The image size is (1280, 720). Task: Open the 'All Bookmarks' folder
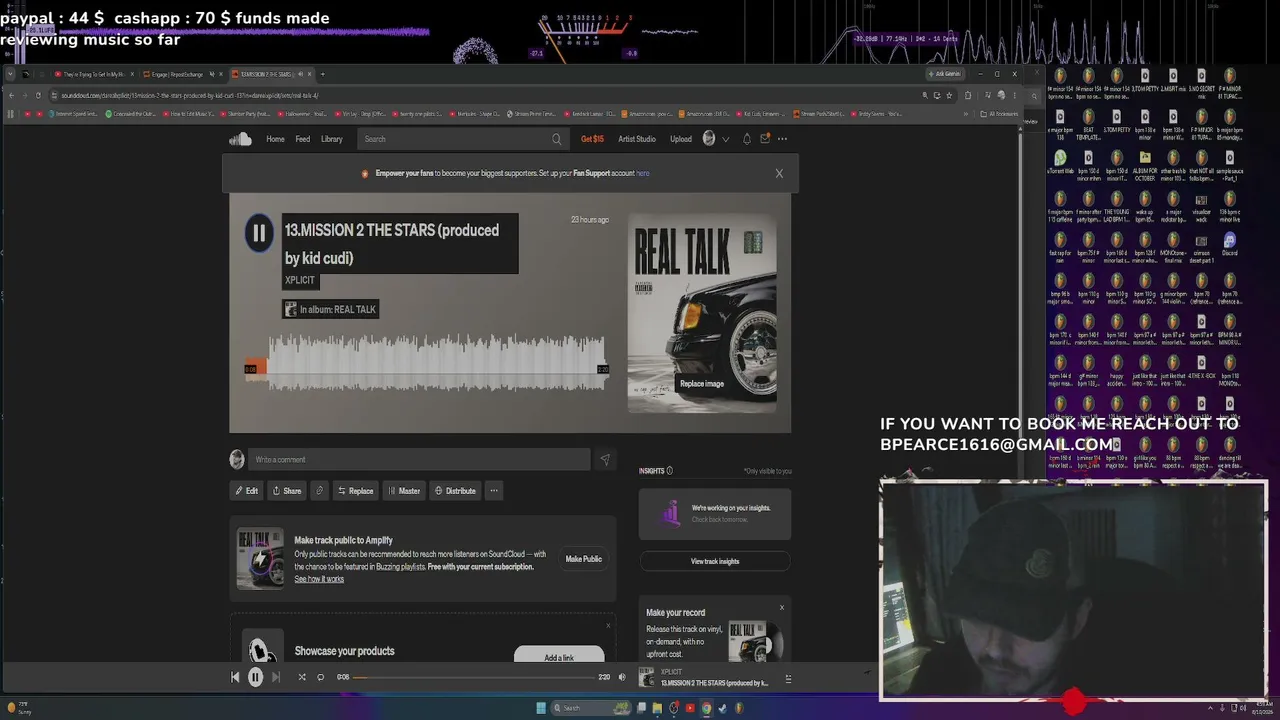998,114
